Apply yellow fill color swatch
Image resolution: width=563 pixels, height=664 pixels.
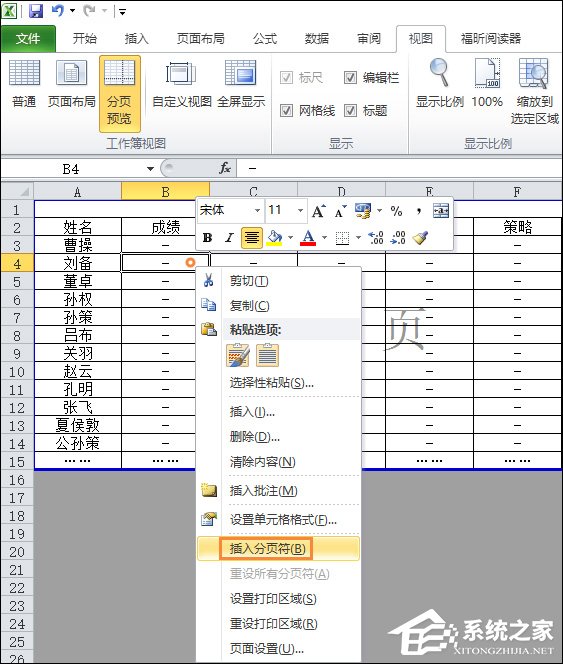[275, 238]
